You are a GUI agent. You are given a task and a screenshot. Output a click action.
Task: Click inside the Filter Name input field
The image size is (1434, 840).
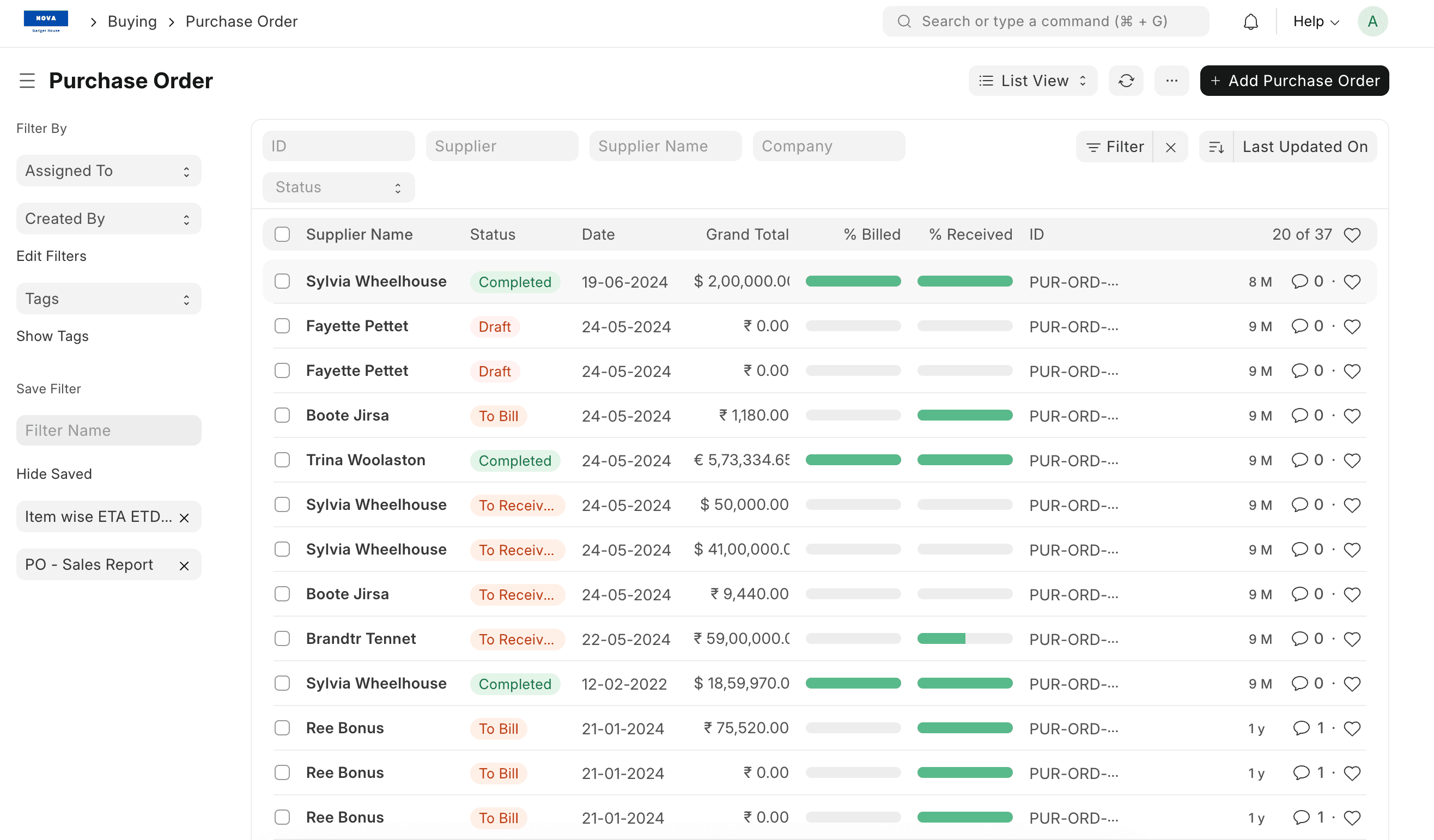[x=108, y=430]
